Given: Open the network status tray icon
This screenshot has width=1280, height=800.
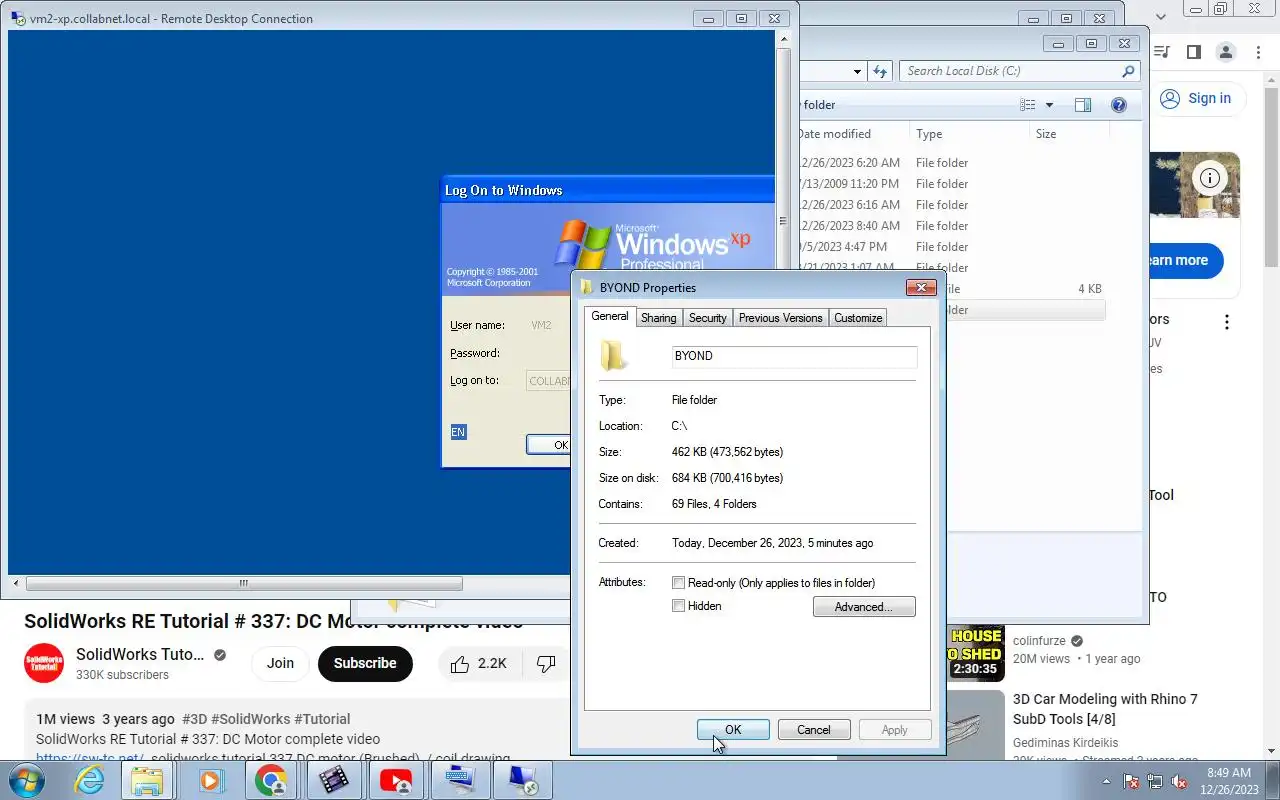Looking at the screenshot, I should [1155, 781].
